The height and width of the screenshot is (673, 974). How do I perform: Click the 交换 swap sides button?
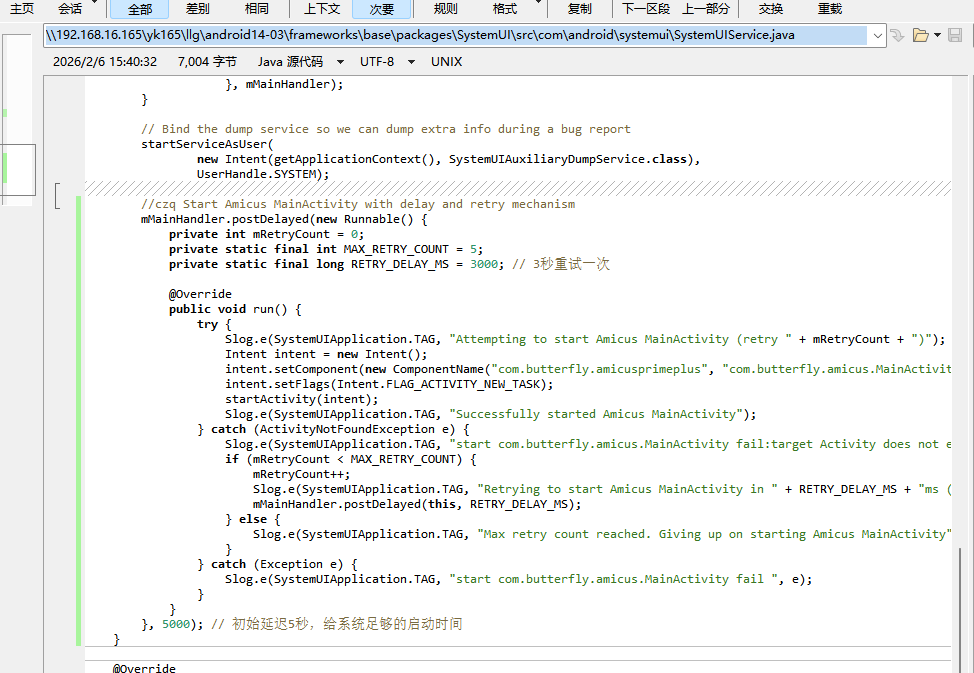point(770,9)
